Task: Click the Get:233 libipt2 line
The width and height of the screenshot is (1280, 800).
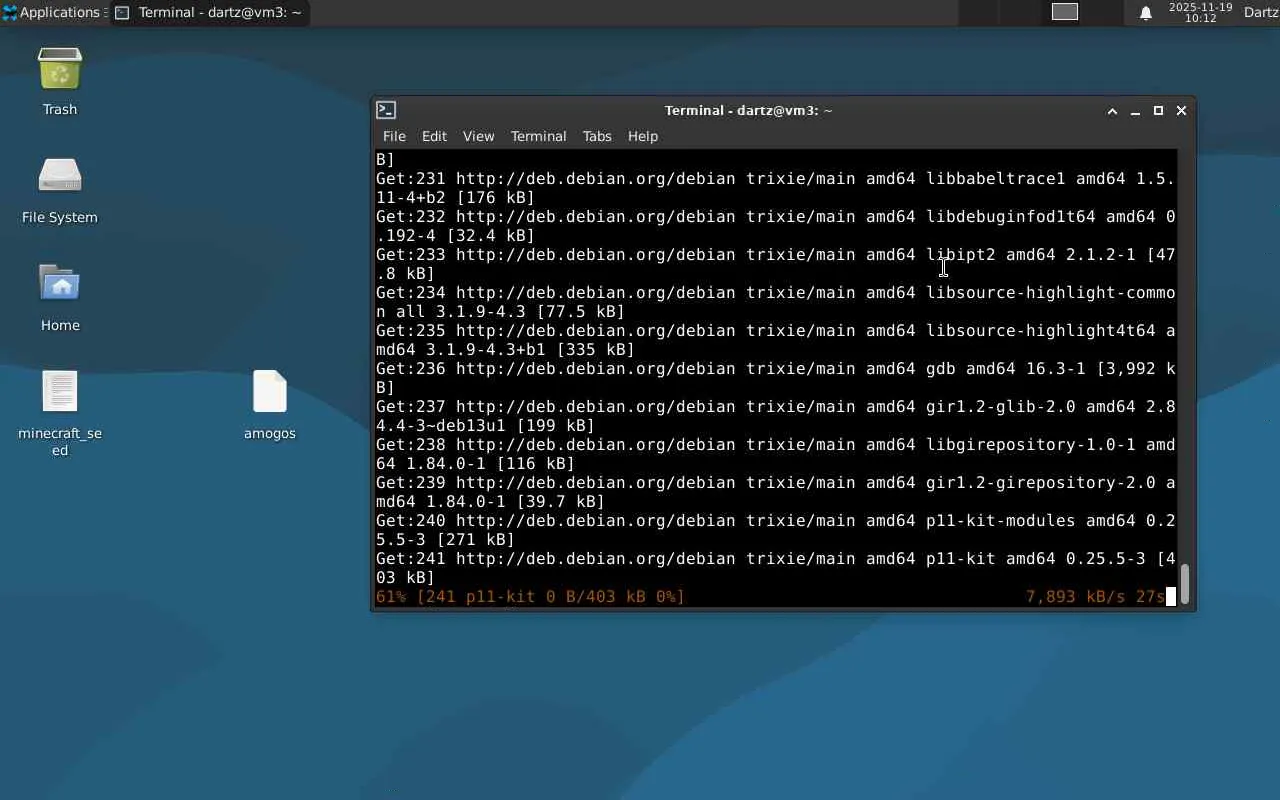Action: pos(775,264)
